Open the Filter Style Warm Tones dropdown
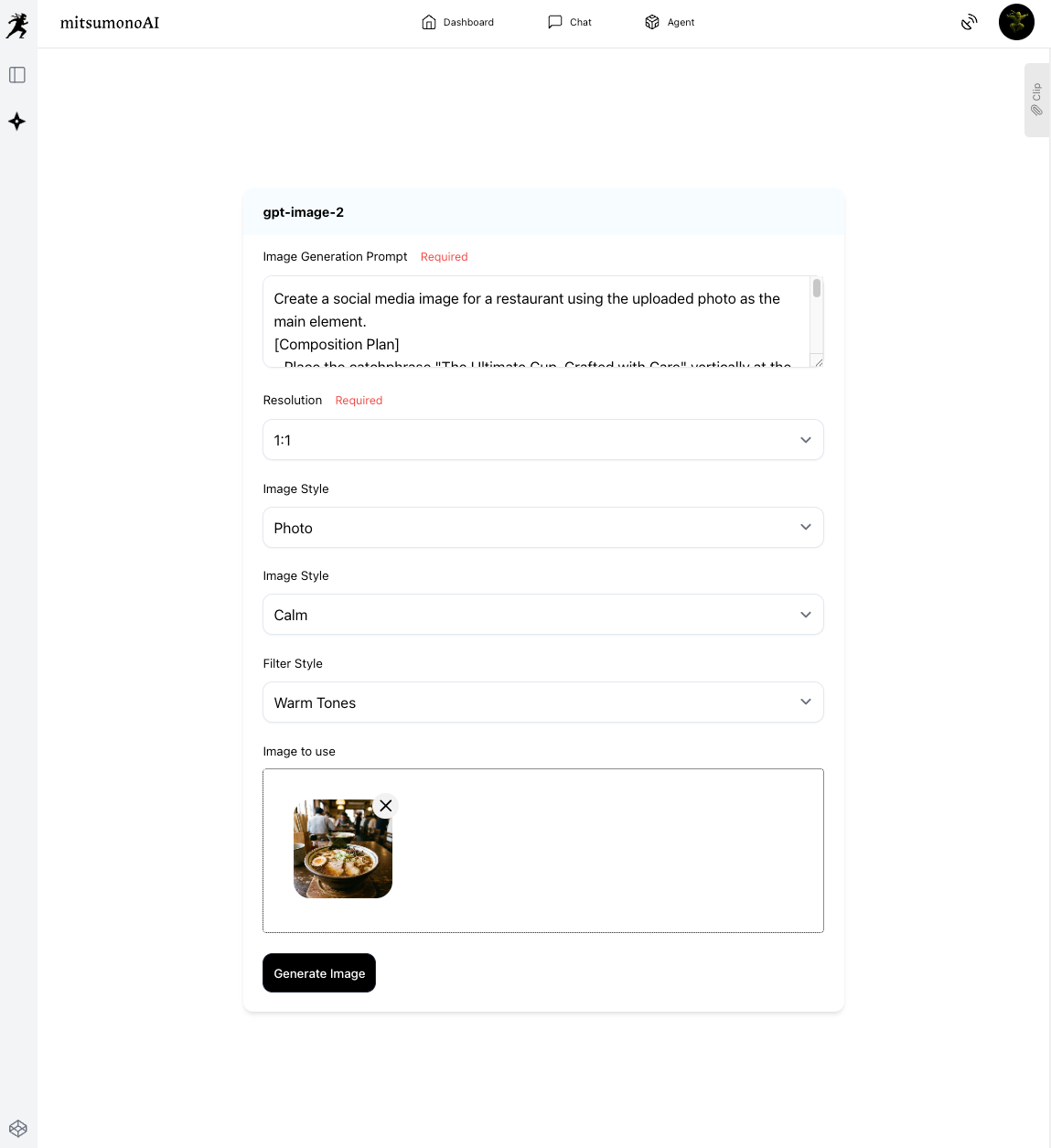Viewport: 1051px width, 1148px height. point(543,703)
